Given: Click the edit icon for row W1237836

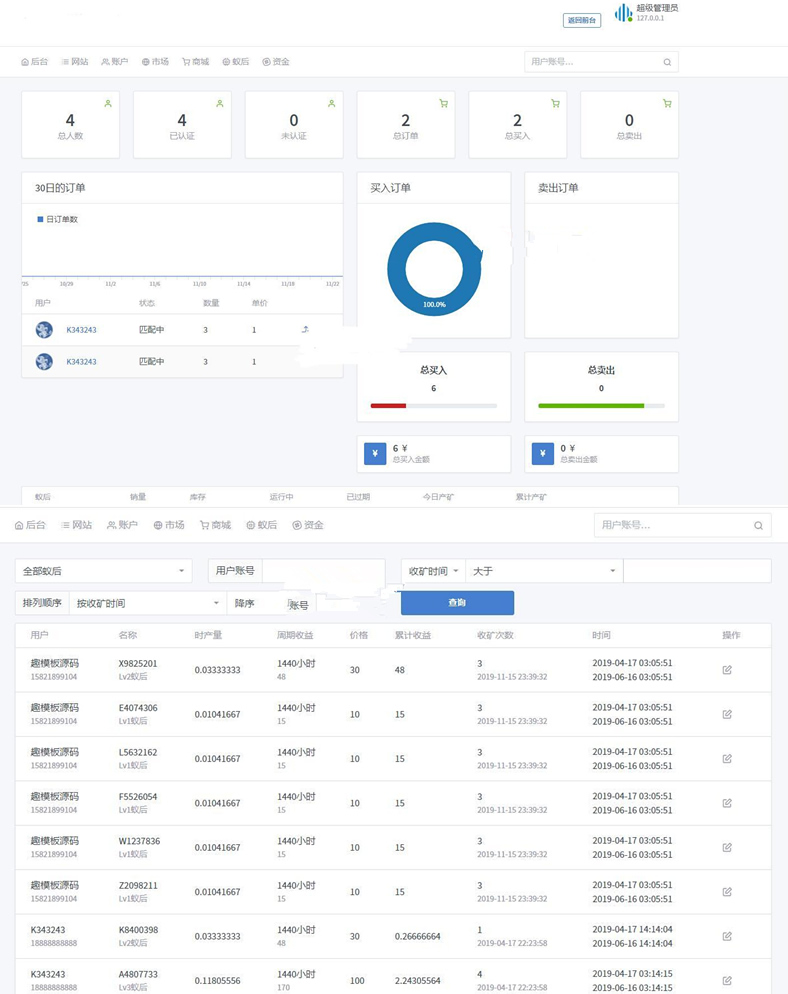Looking at the screenshot, I should [727, 847].
